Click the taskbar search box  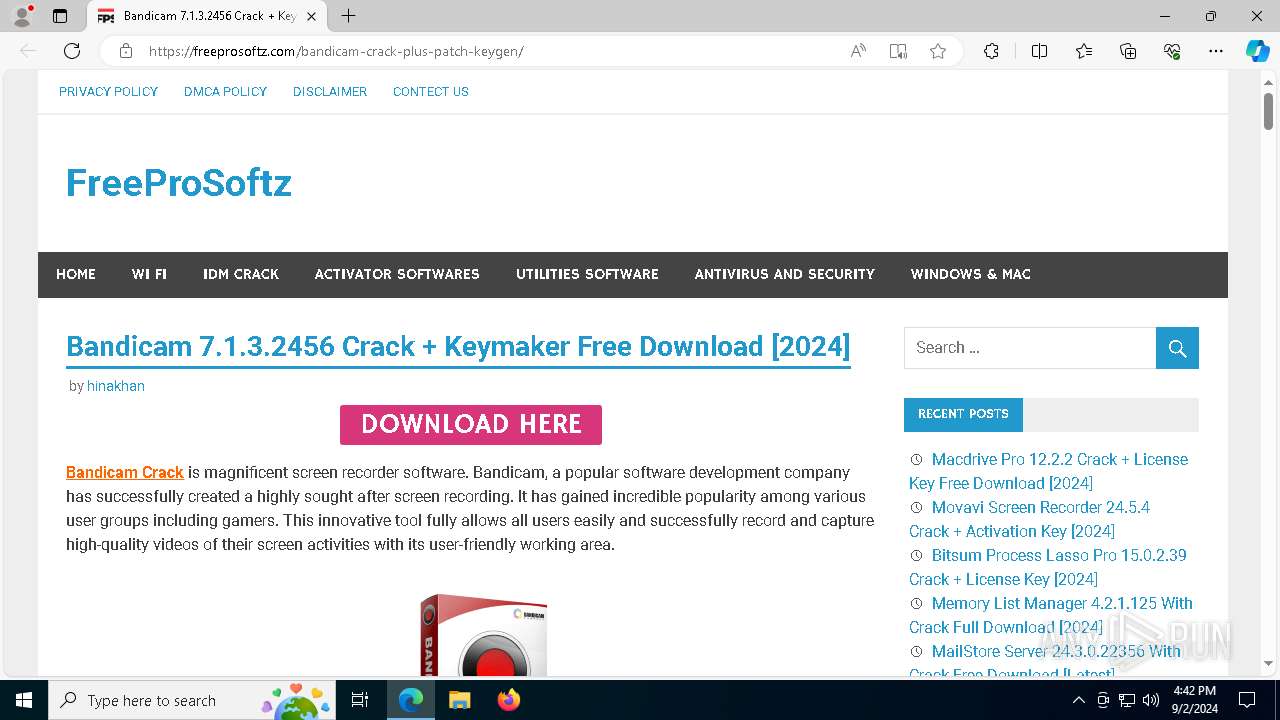tap(191, 700)
